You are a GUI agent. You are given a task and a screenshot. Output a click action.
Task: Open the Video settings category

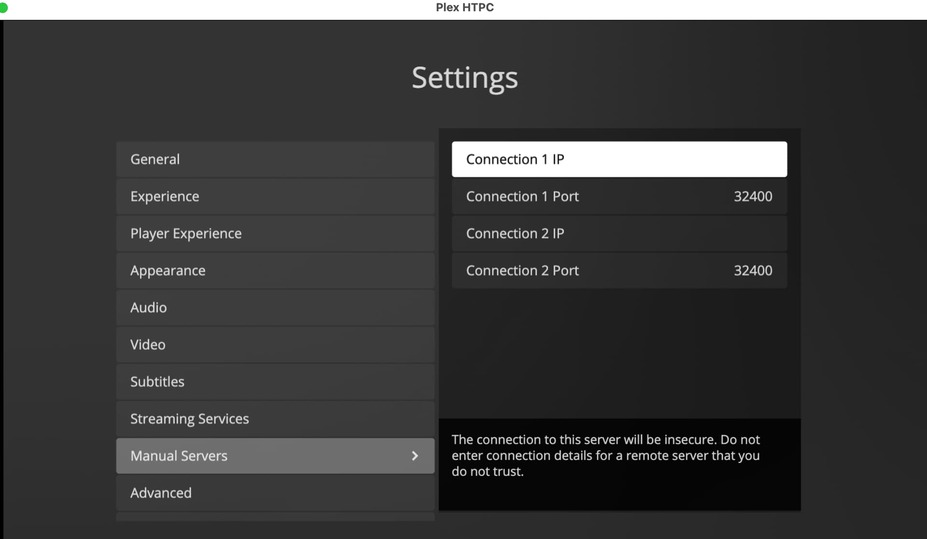[x=275, y=344]
